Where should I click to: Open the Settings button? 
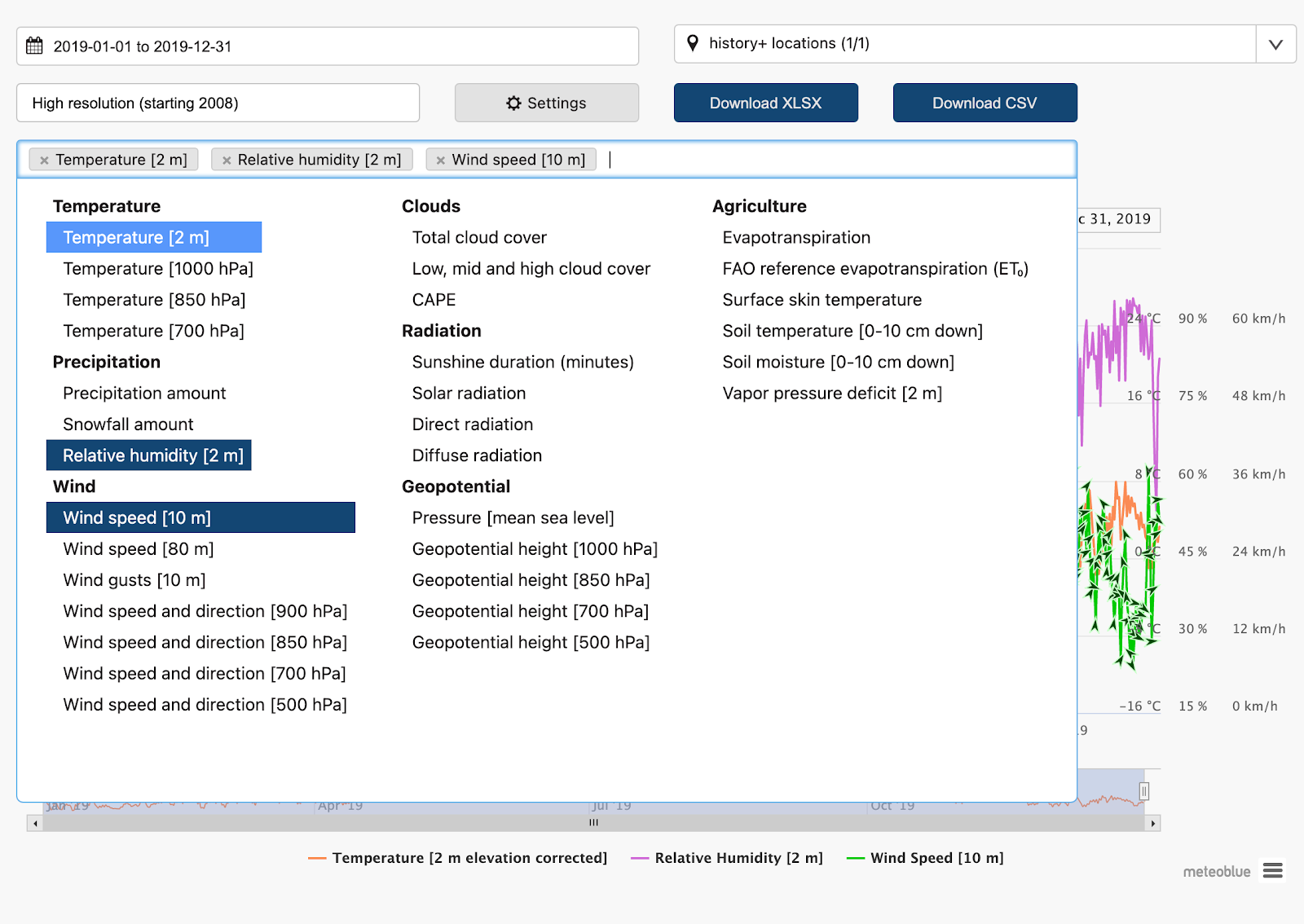tap(547, 103)
